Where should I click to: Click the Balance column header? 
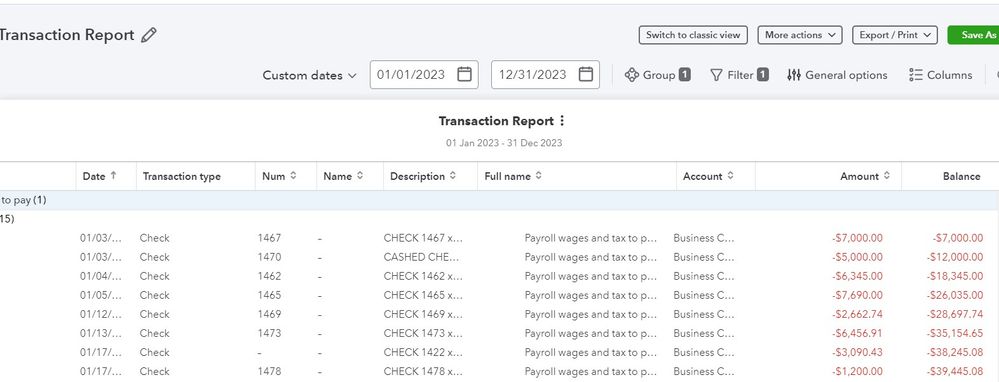click(x=961, y=176)
